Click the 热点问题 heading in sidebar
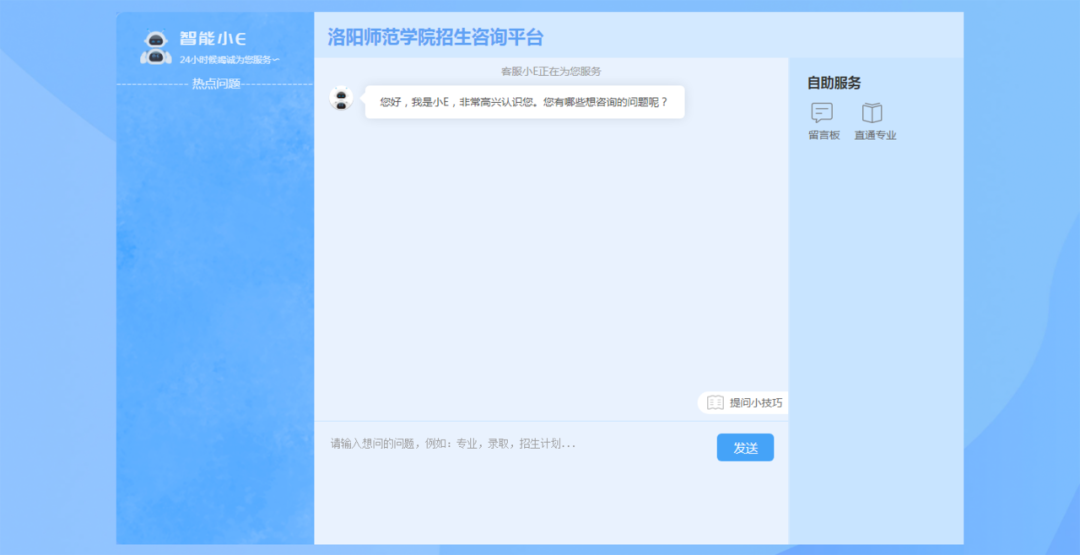 (x=216, y=84)
